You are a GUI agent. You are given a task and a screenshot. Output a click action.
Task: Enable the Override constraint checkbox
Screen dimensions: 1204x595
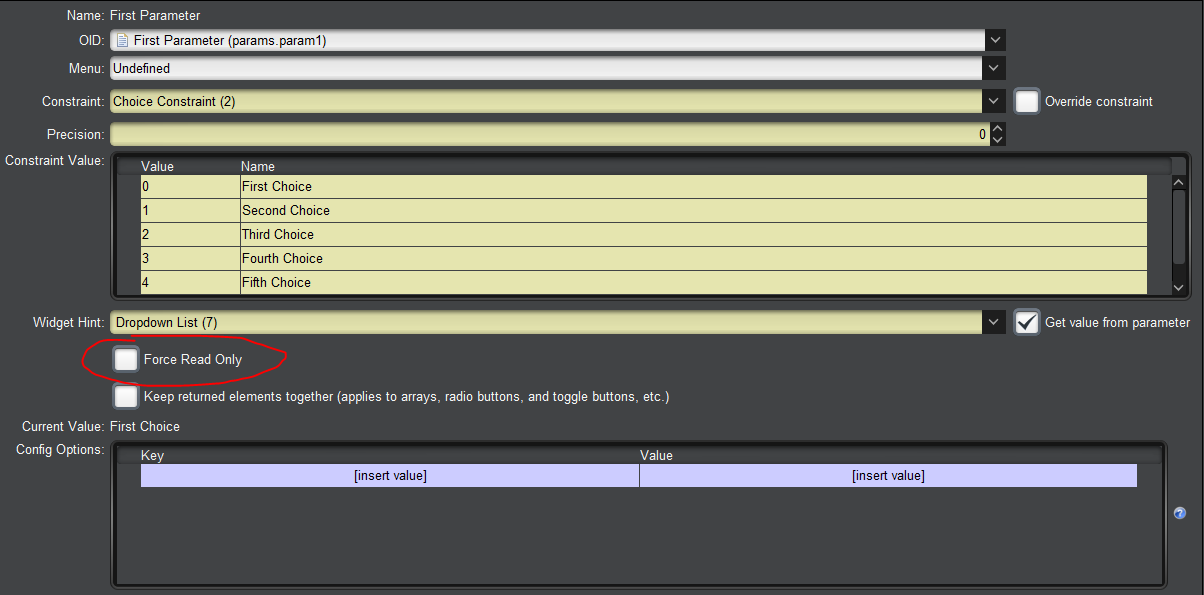pyautogui.click(x=1027, y=101)
